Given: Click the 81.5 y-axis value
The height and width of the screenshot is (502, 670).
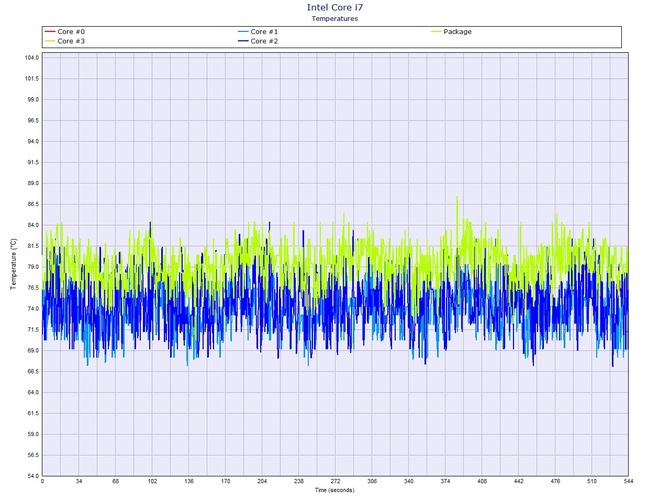Looking at the screenshot, I should pos(32,246).
